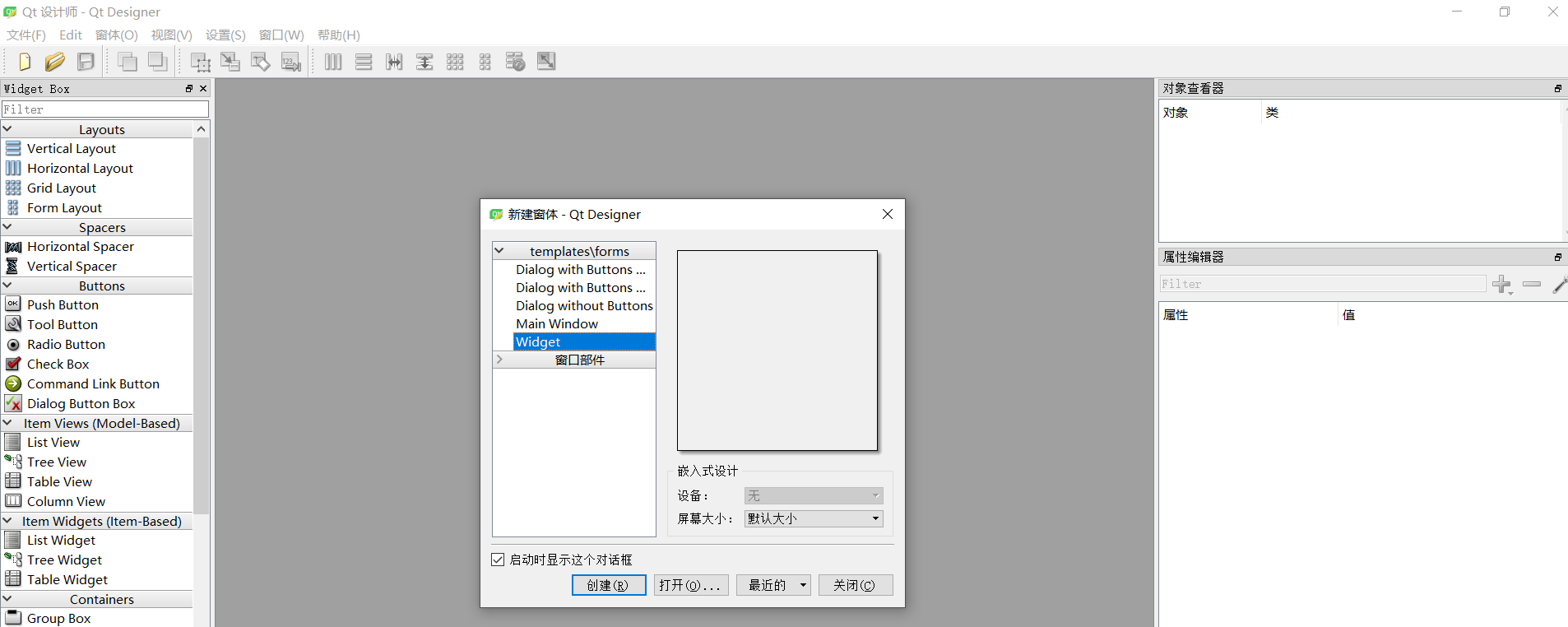1568x627 pixels.
Task: Select Command Link Button widget
Action: click(x=93, y=383)
